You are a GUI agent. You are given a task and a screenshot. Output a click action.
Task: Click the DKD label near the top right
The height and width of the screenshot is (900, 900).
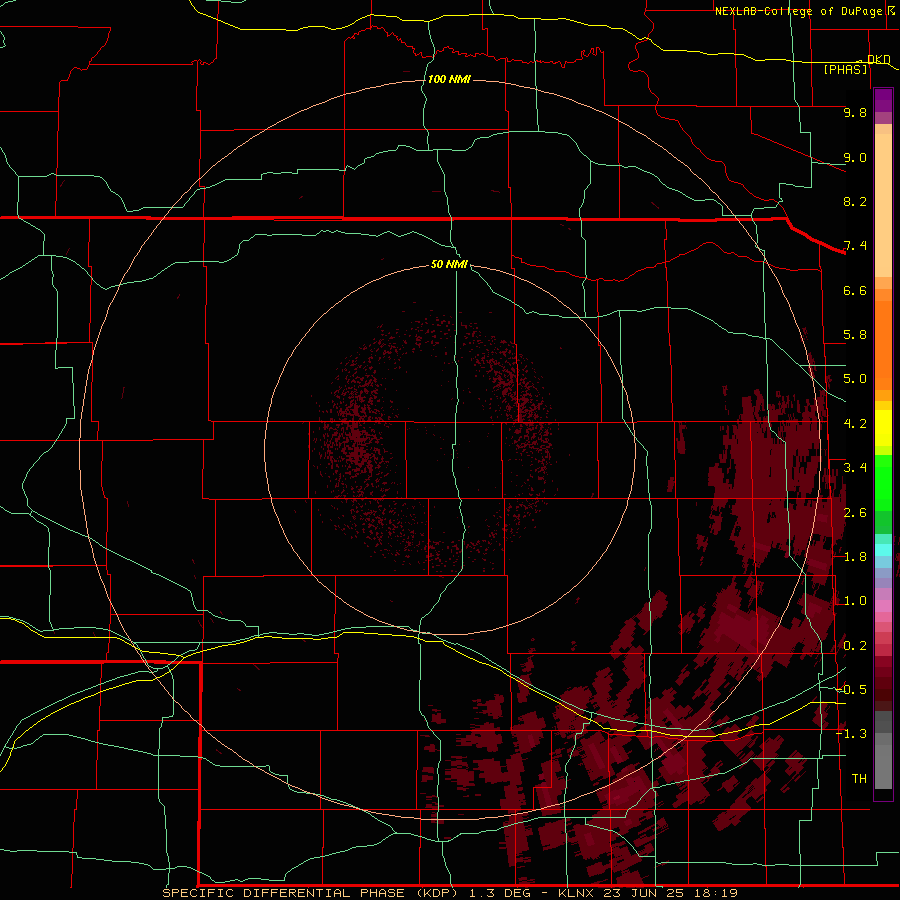coord(878,59)
